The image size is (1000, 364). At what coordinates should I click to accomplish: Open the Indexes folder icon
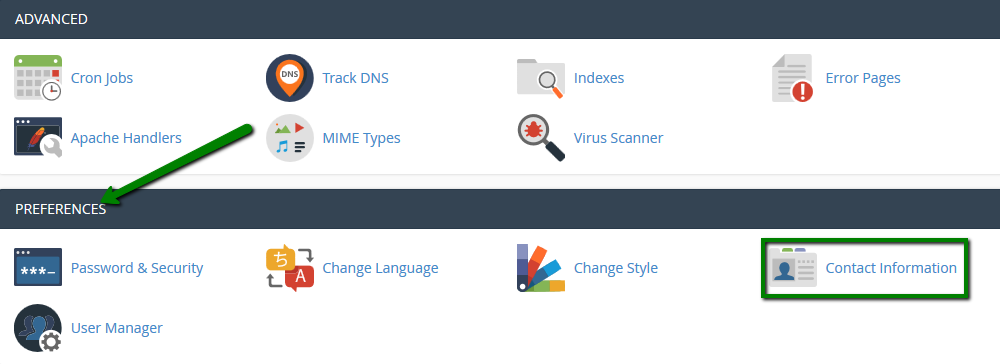[541, 78]
